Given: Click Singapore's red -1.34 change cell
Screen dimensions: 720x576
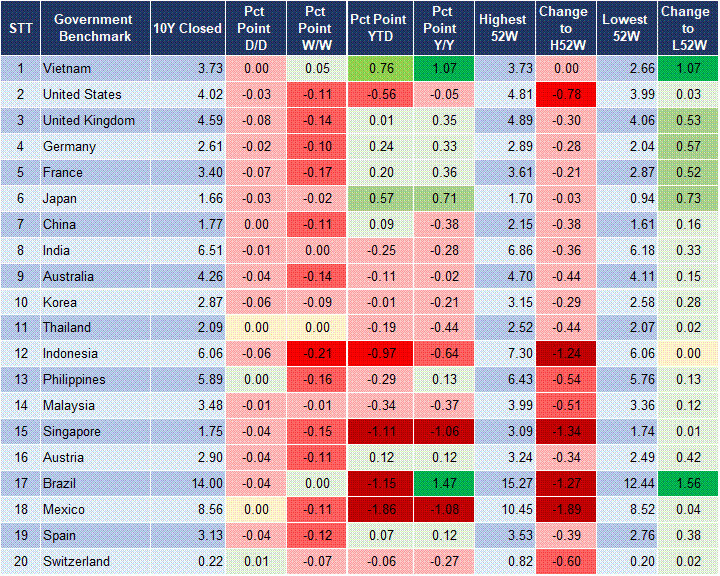Looking at the screenshot, I should (x=565, y=432).
